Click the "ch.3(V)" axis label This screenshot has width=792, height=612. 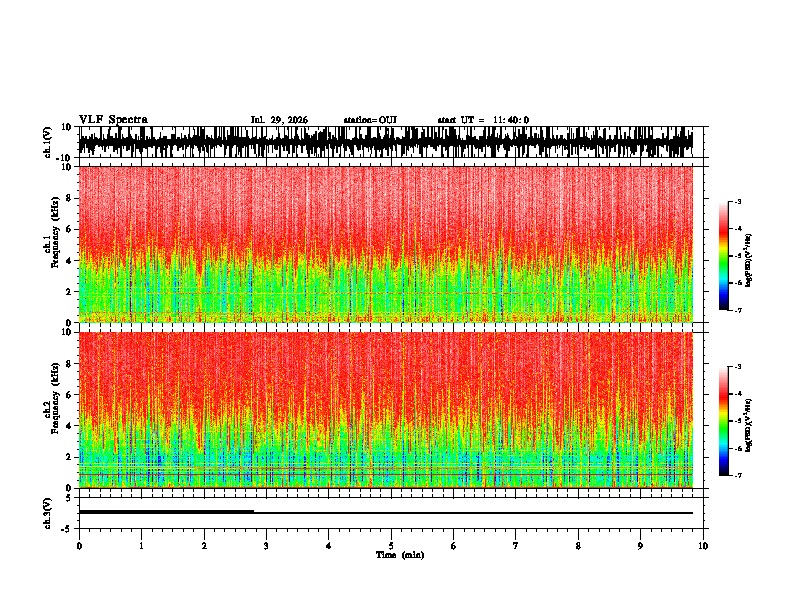(x=48, y=513)
